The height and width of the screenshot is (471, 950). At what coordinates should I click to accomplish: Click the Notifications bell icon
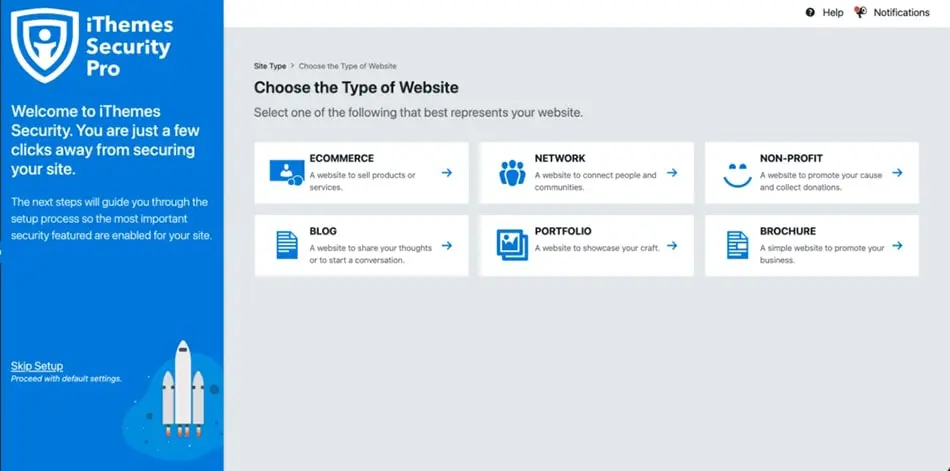coord(860,12)
